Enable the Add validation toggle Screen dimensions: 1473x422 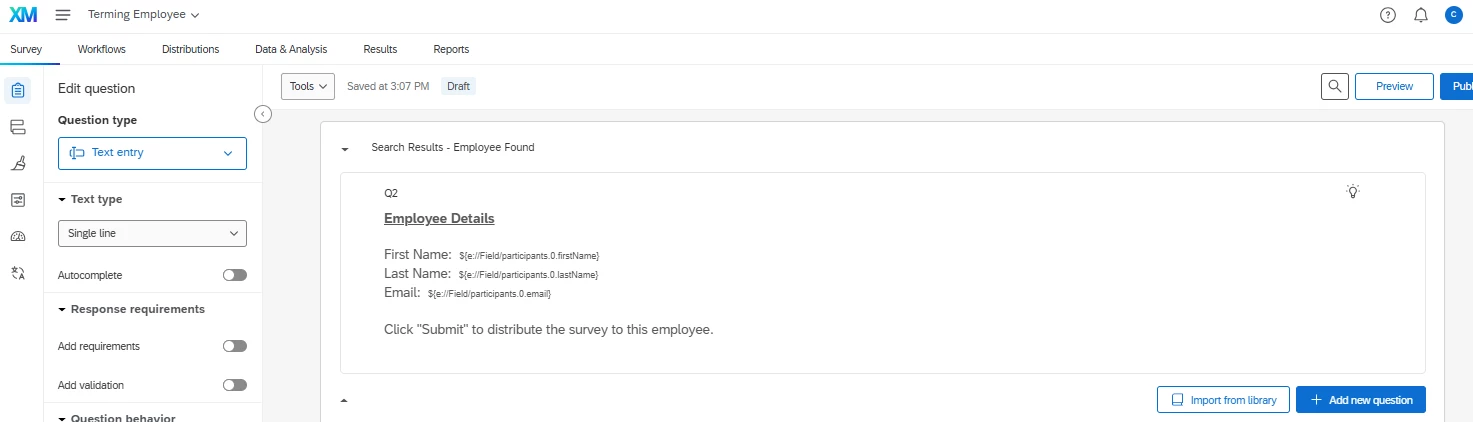(235, 385)
